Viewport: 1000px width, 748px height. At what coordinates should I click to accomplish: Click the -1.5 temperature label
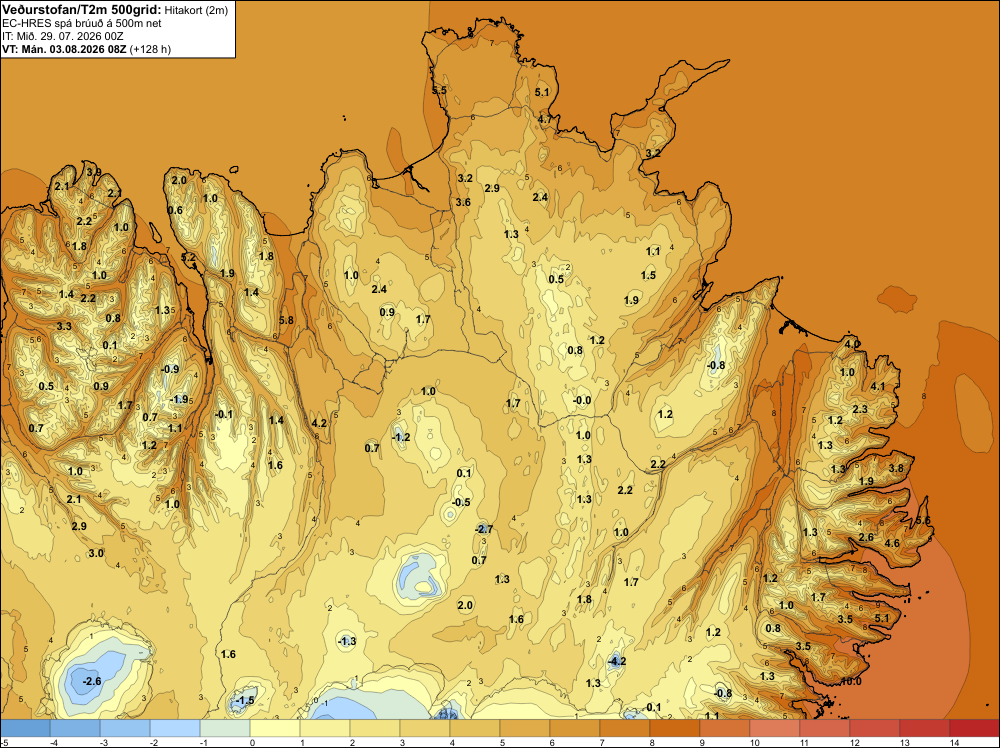point(245,700)
